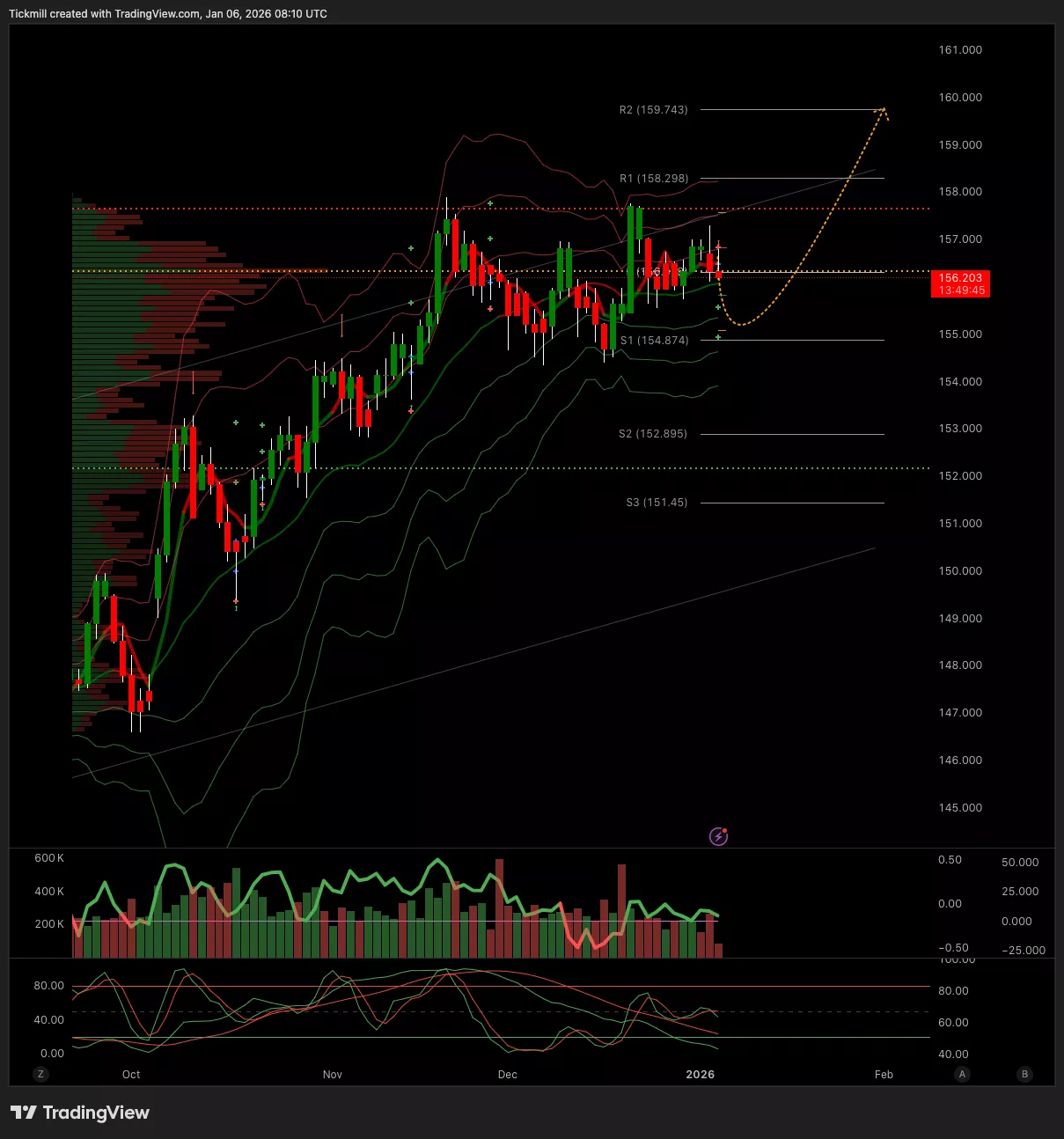Click the 145.000 price axis label
Image resolution: width=1064 pixels, height=1139 pixels.
coord(960,808)
